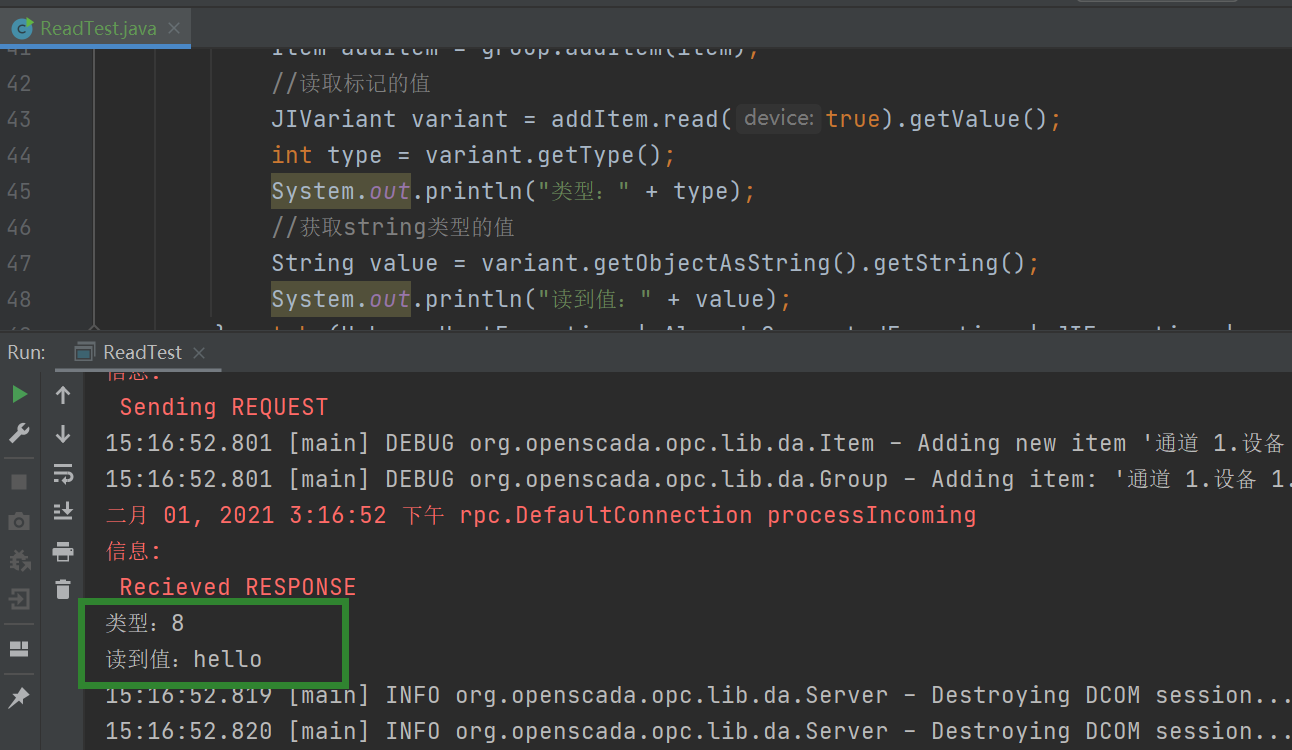This screenshot has height=750, width=1292.
Task: Click line number 48 in the gutter
Action: pos(18,299)
